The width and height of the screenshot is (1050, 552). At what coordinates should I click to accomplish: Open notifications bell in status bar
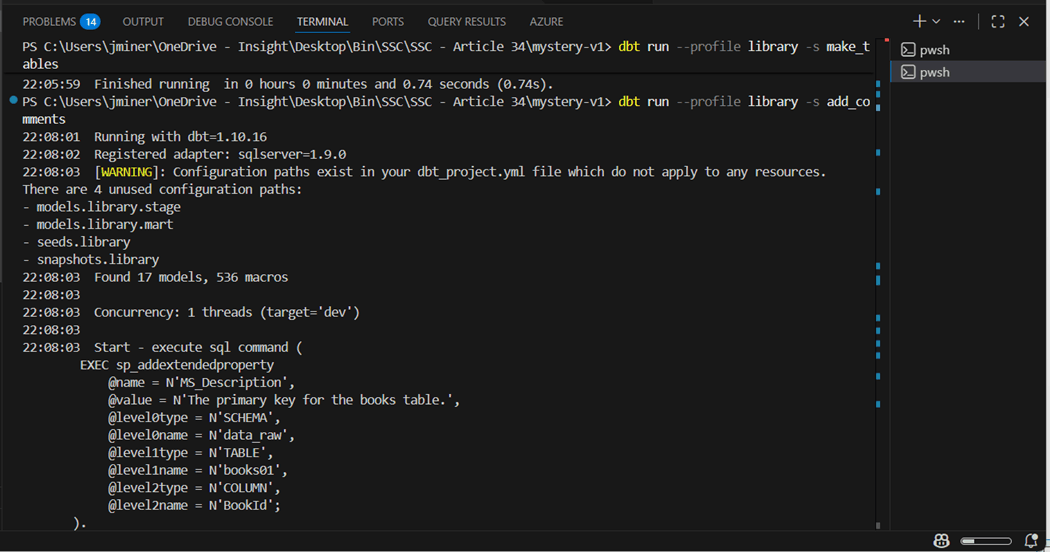tap(1031, 541)
